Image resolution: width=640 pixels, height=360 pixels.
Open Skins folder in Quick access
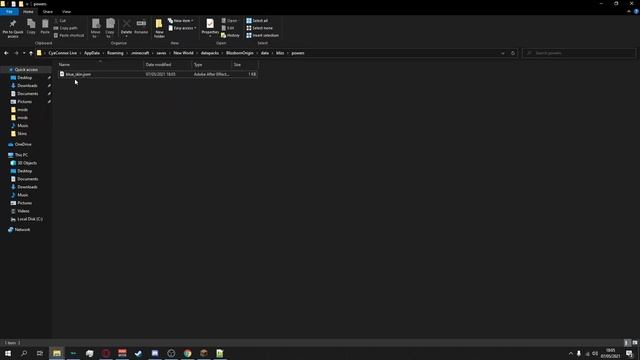pyautogui.click(x=22, y=133)
